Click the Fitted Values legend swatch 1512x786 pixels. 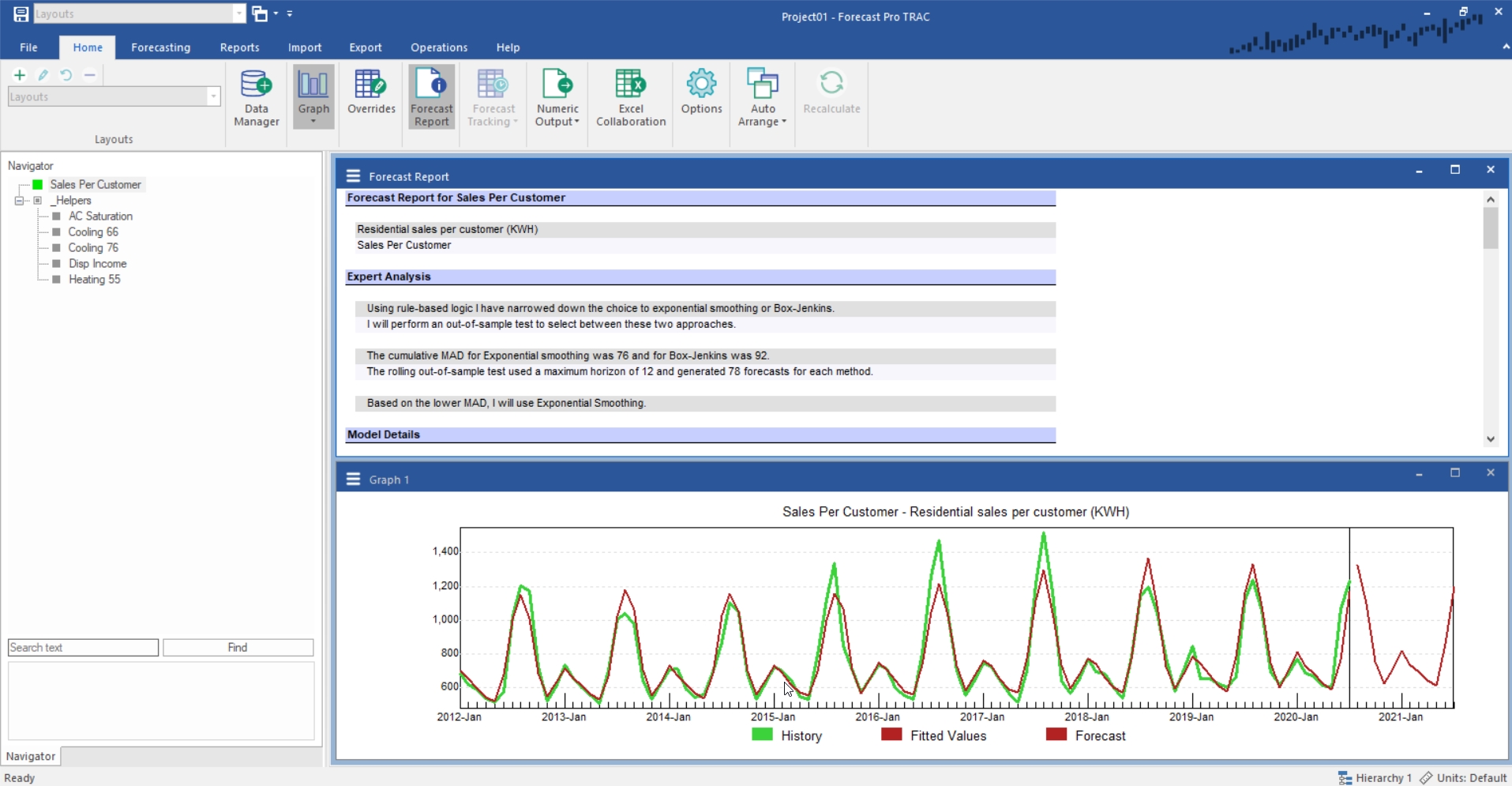click(891, 735)
